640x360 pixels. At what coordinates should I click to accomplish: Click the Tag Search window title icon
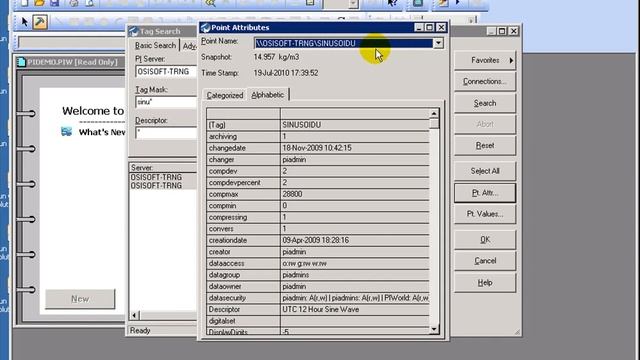(x=133, y=31)
